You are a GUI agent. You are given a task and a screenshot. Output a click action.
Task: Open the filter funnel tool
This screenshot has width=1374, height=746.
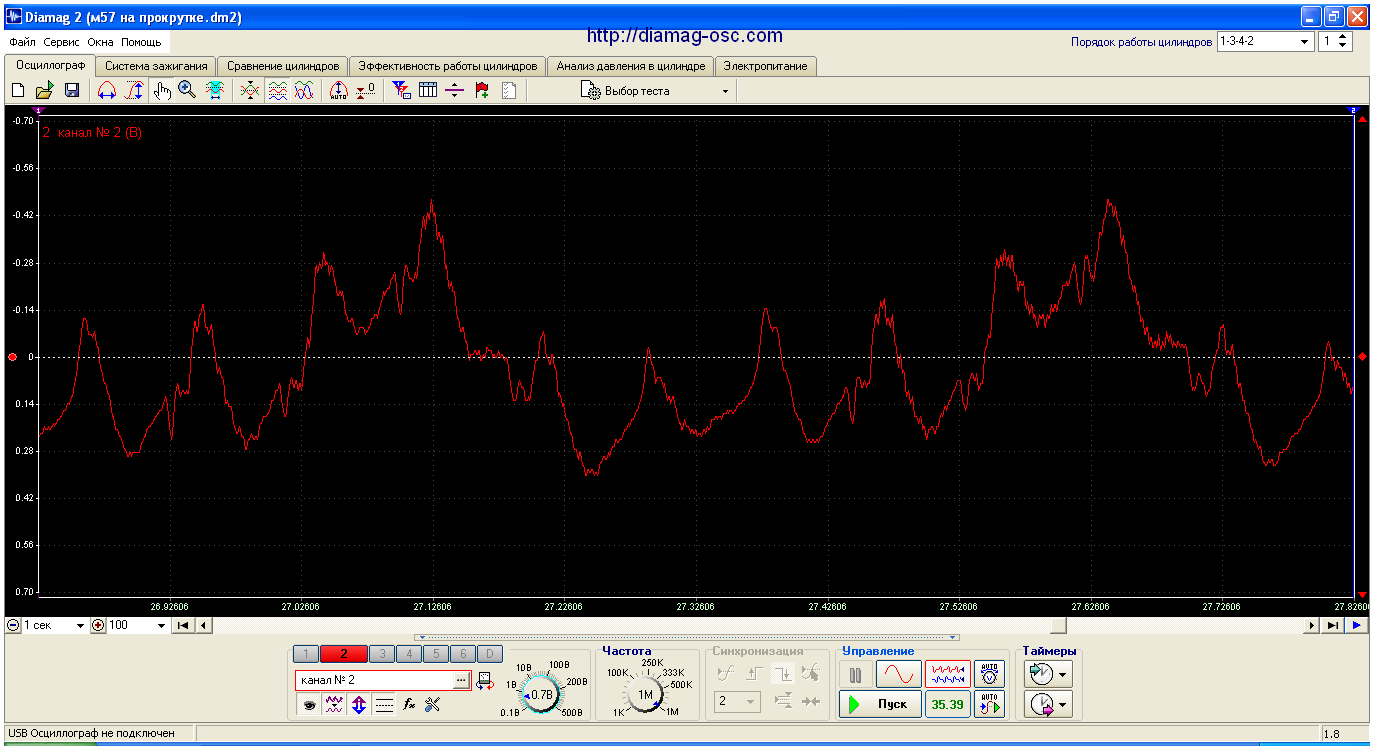(401, 91)
